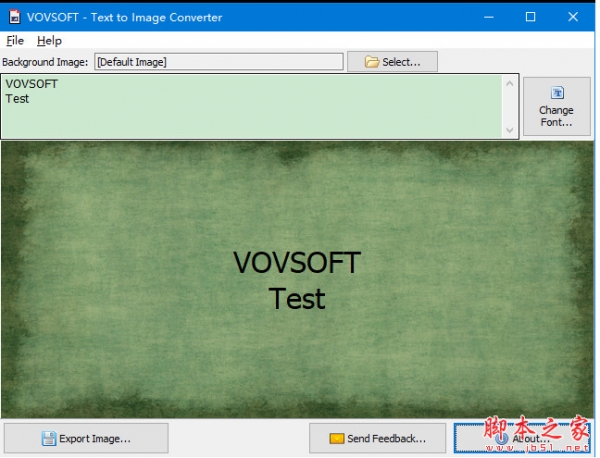Viewport: 600px width, 458px height.
Task: Click the Background Image path field
Action: coord(219,62)
